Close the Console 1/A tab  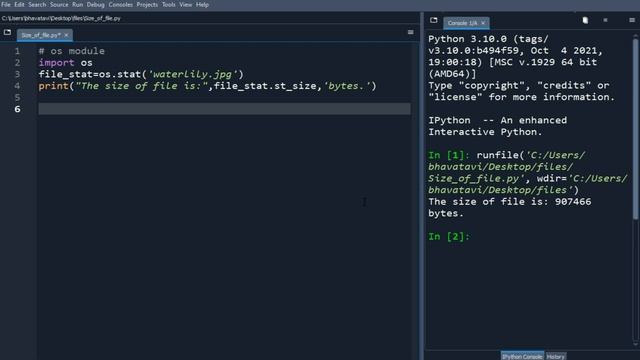[x=483, y=23]
